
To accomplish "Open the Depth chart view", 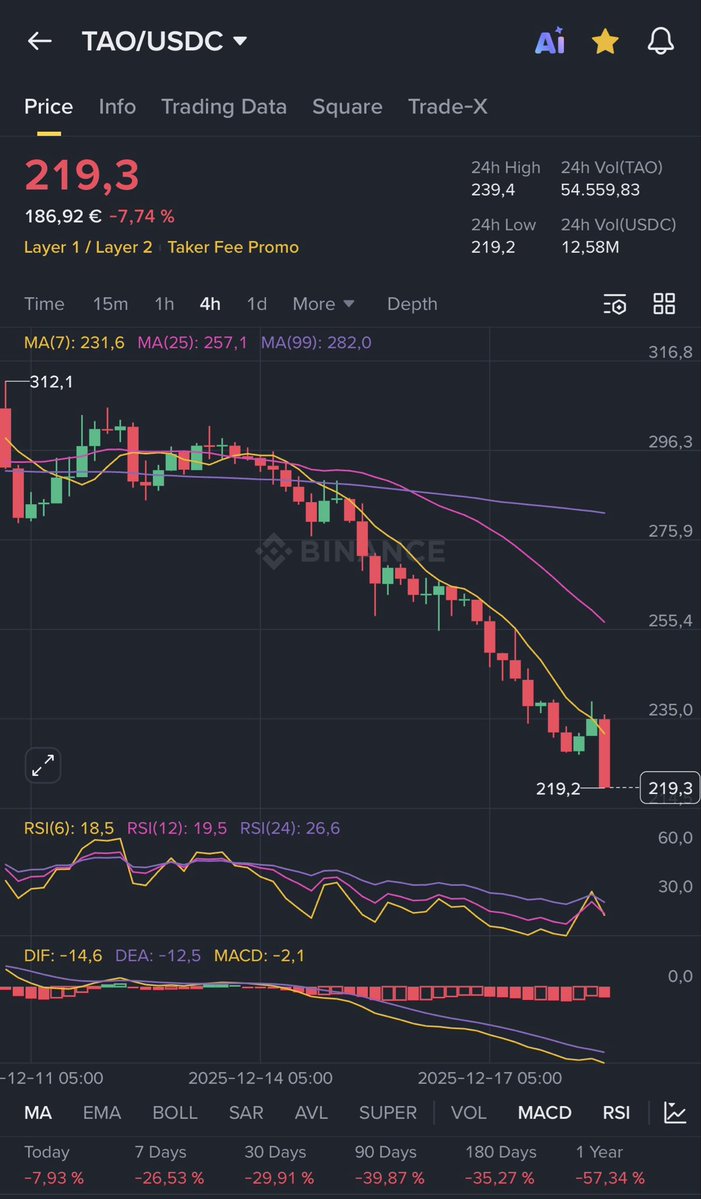I will pos(412,304).
